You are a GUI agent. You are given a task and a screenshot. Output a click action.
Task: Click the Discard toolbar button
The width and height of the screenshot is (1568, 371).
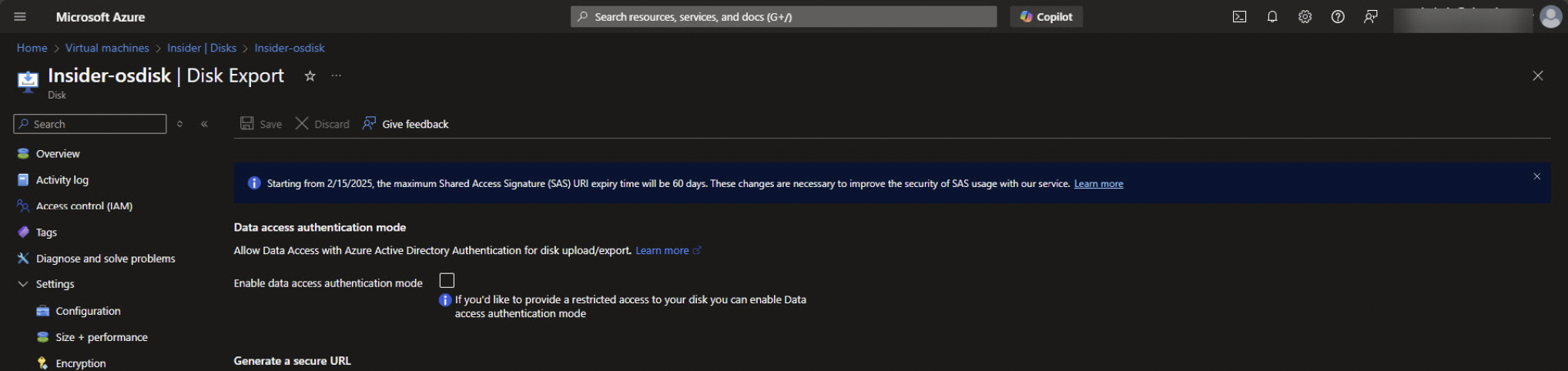[x=323, y=124]
